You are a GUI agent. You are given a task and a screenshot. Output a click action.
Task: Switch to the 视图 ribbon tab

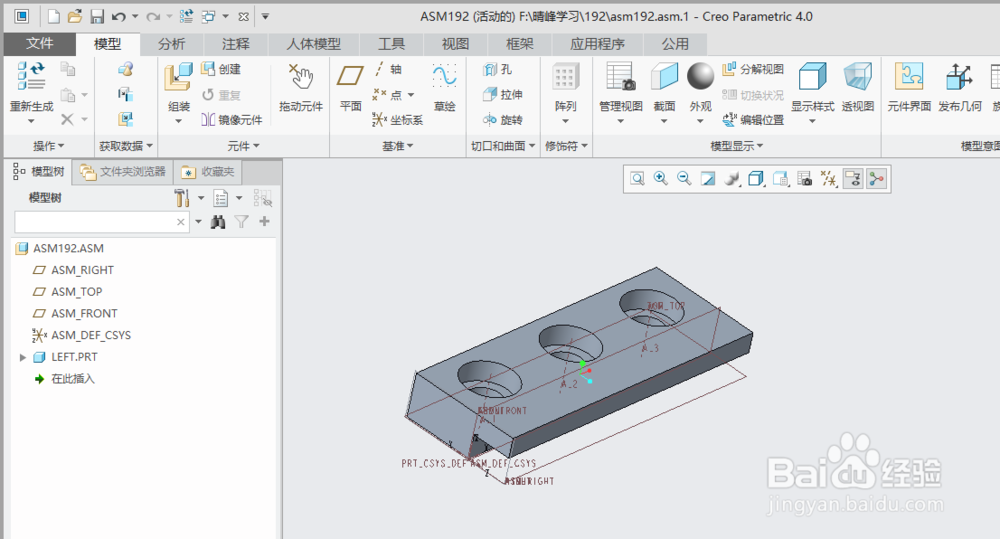(x=455, y=44)
